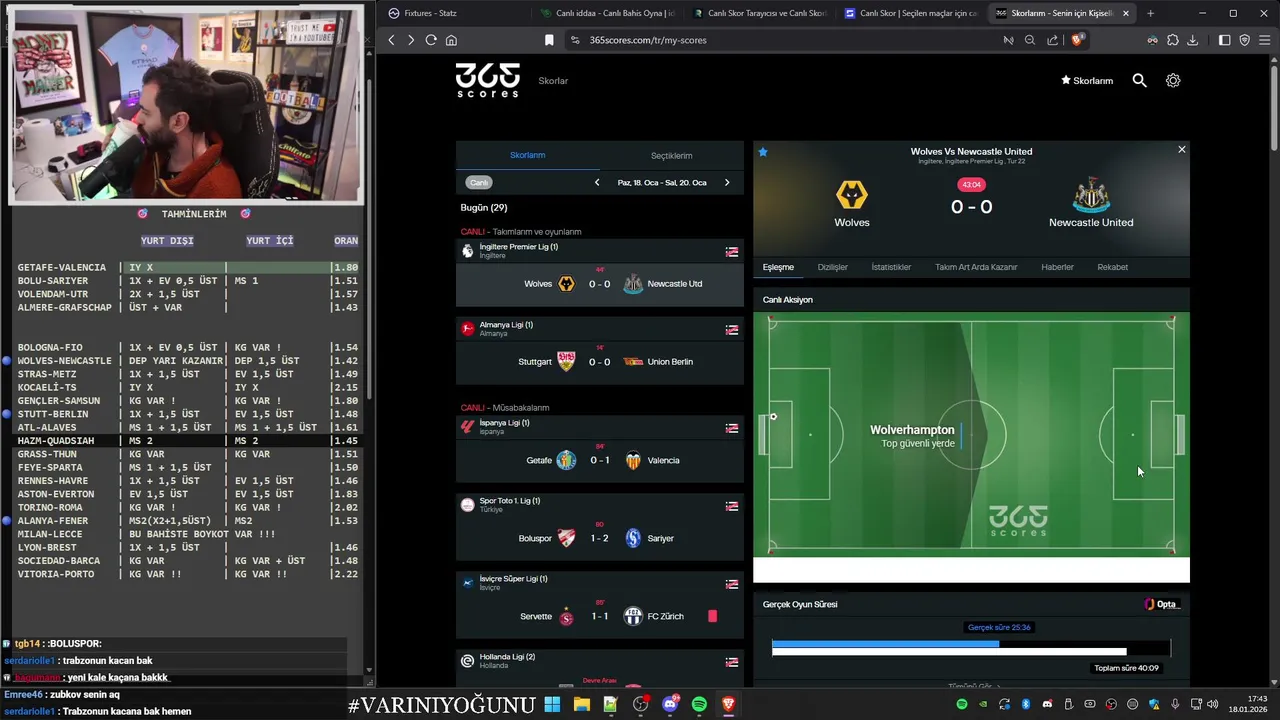The image size is (1280, 720).
Task: Click the İspanya Ligi league header
Action: click(600, 427)
